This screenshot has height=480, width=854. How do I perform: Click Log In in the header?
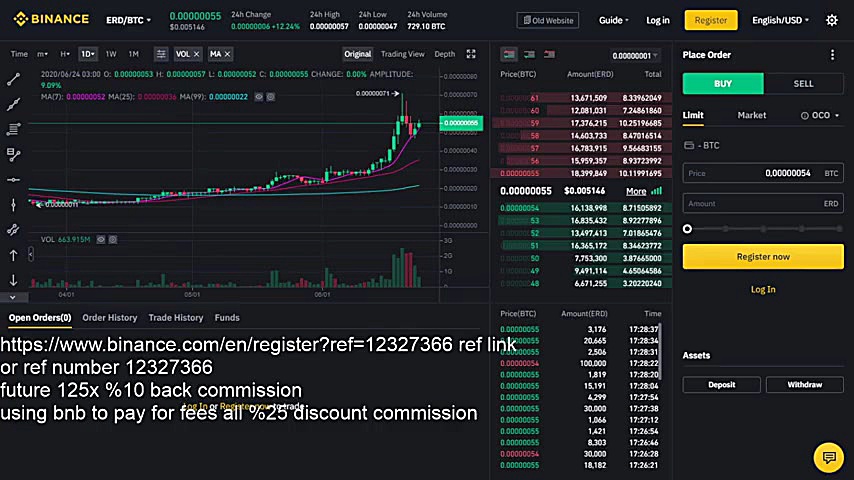click(x=657, y=20)
